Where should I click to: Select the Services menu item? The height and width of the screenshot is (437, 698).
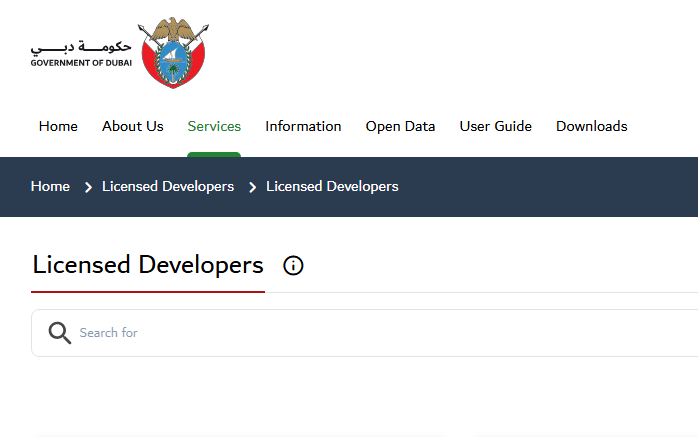point(214,126)
